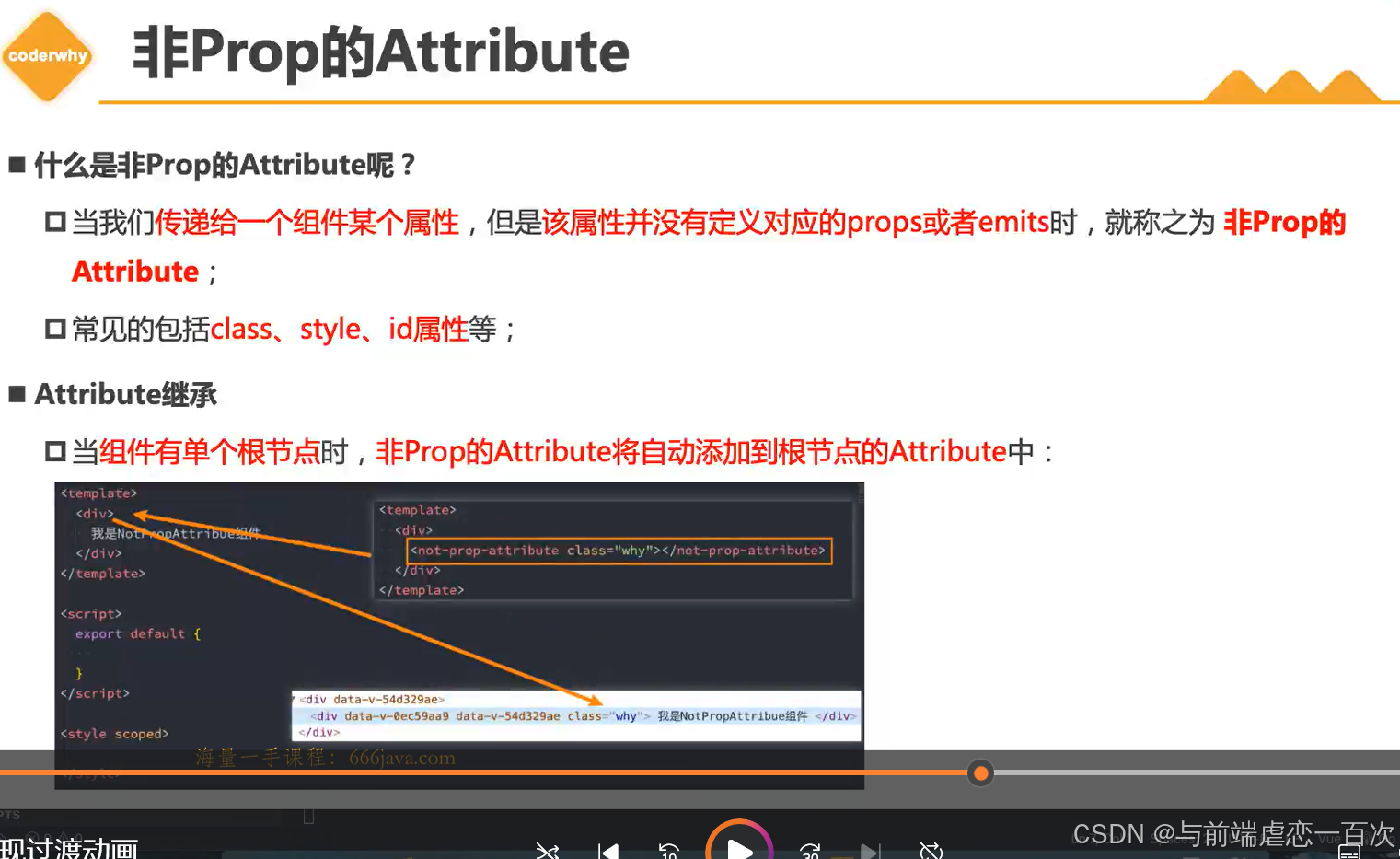The height and width of the screenshot is (859, 1400).
Task: Skip forward 30 seconds
Action: 810,851
